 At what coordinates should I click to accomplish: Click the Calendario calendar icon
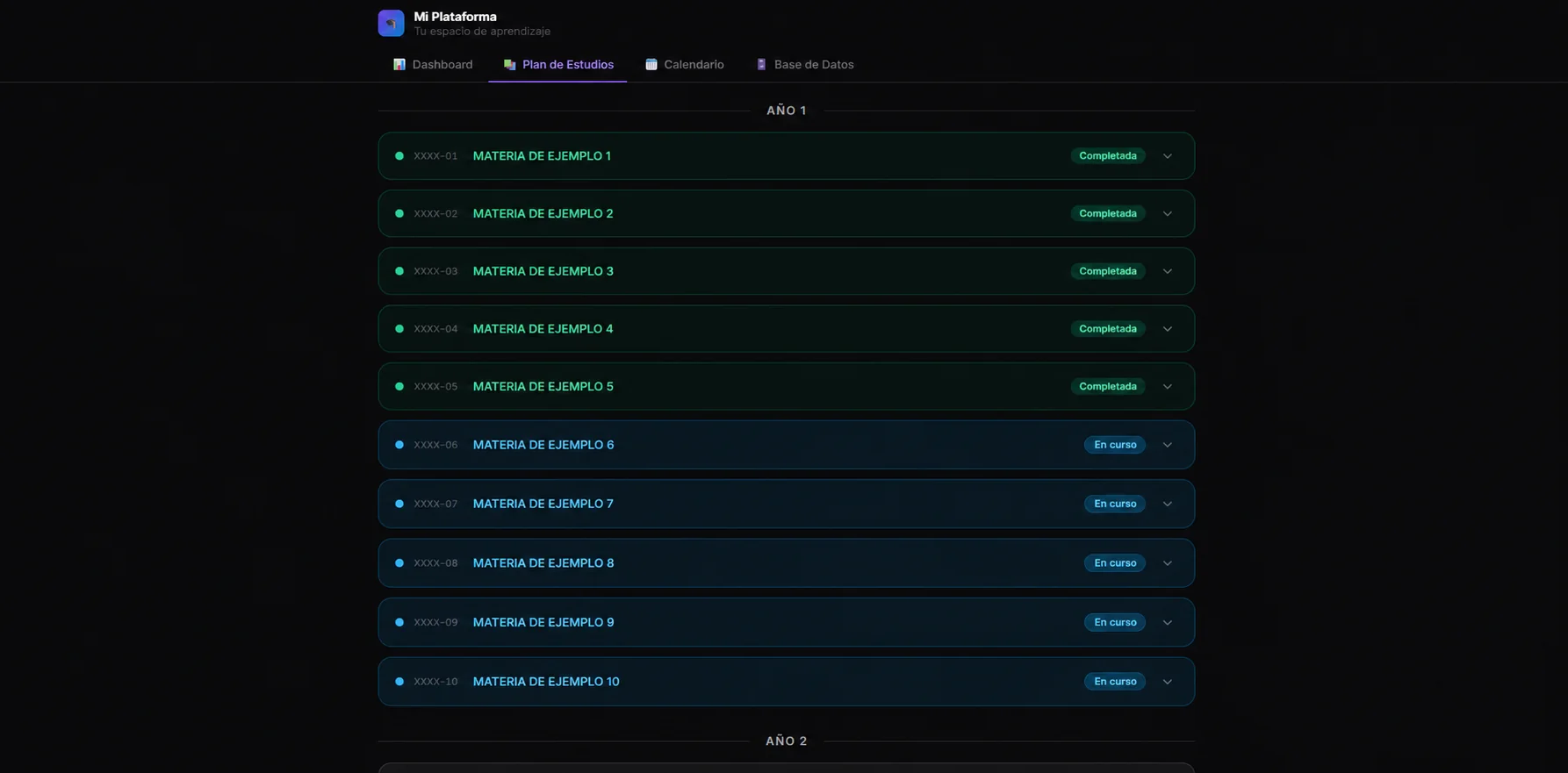click(651, 64)
